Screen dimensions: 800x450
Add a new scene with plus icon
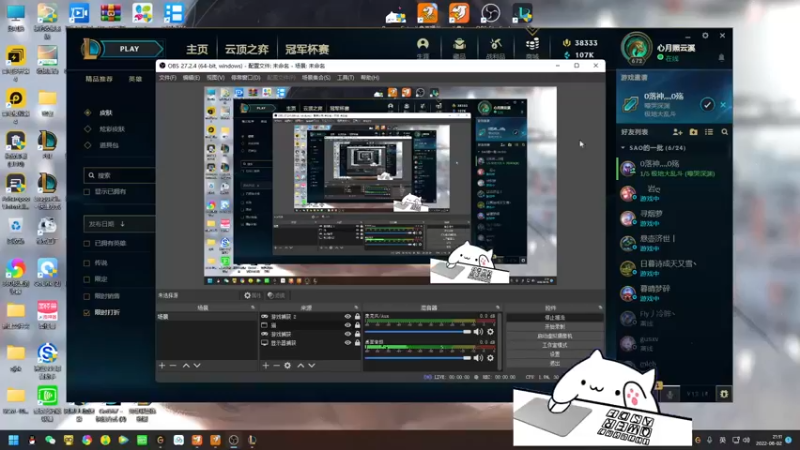[162, 366]
